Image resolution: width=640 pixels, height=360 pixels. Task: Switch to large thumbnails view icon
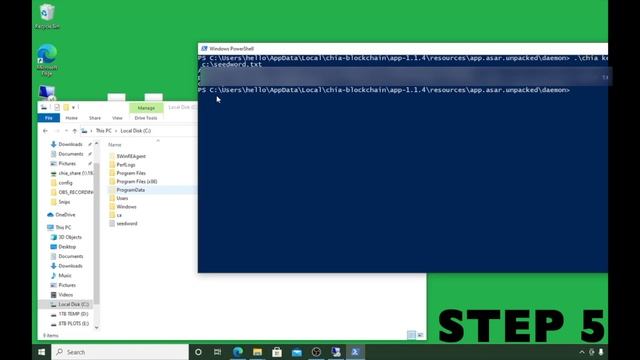pos(420,335)
